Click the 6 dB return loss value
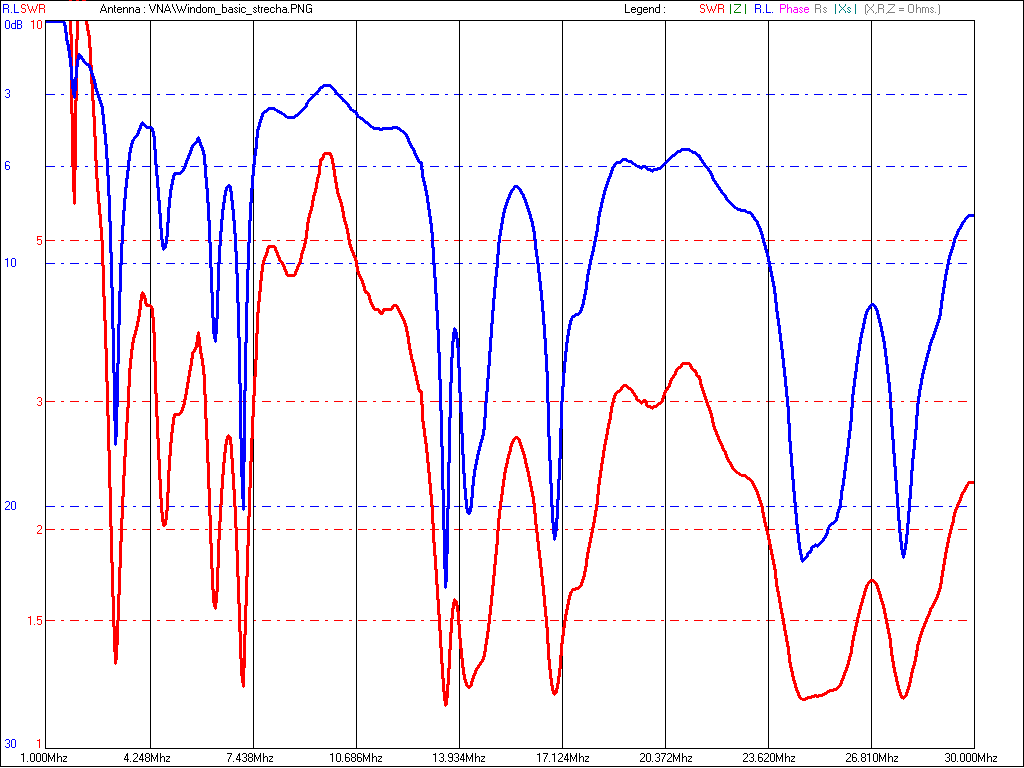 (x=8, y=166)
